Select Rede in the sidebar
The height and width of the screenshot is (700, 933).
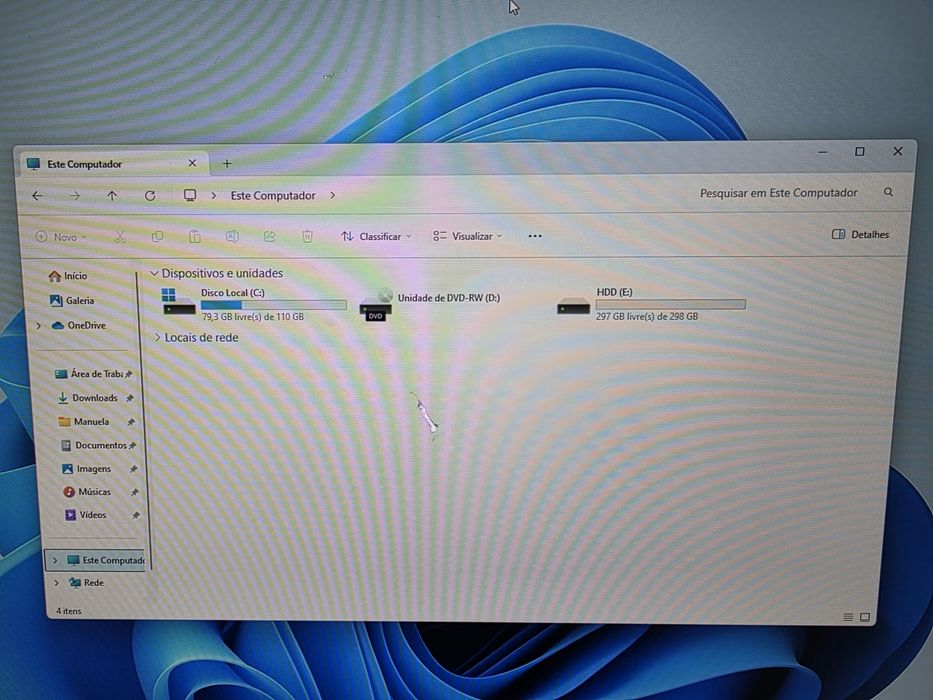(x=86, y=583)
